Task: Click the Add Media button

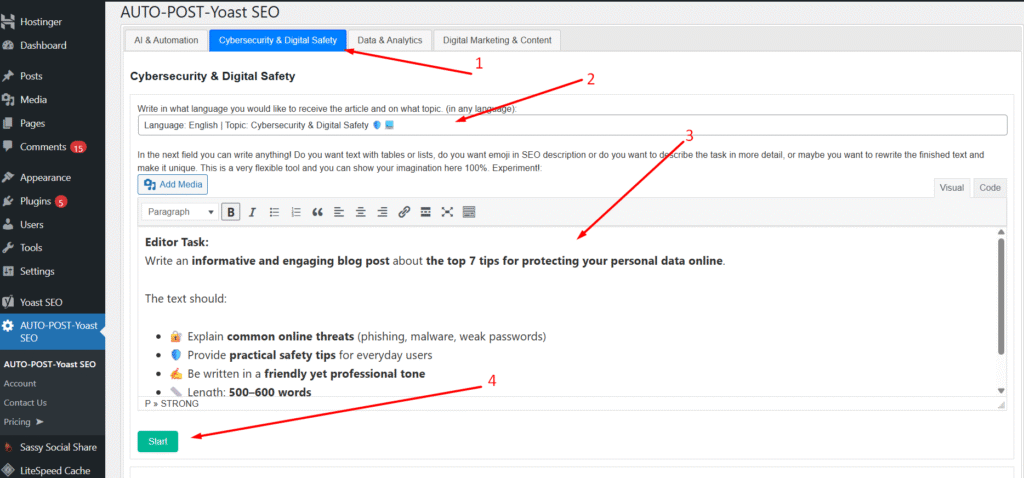Action: (x=172, y=185)
